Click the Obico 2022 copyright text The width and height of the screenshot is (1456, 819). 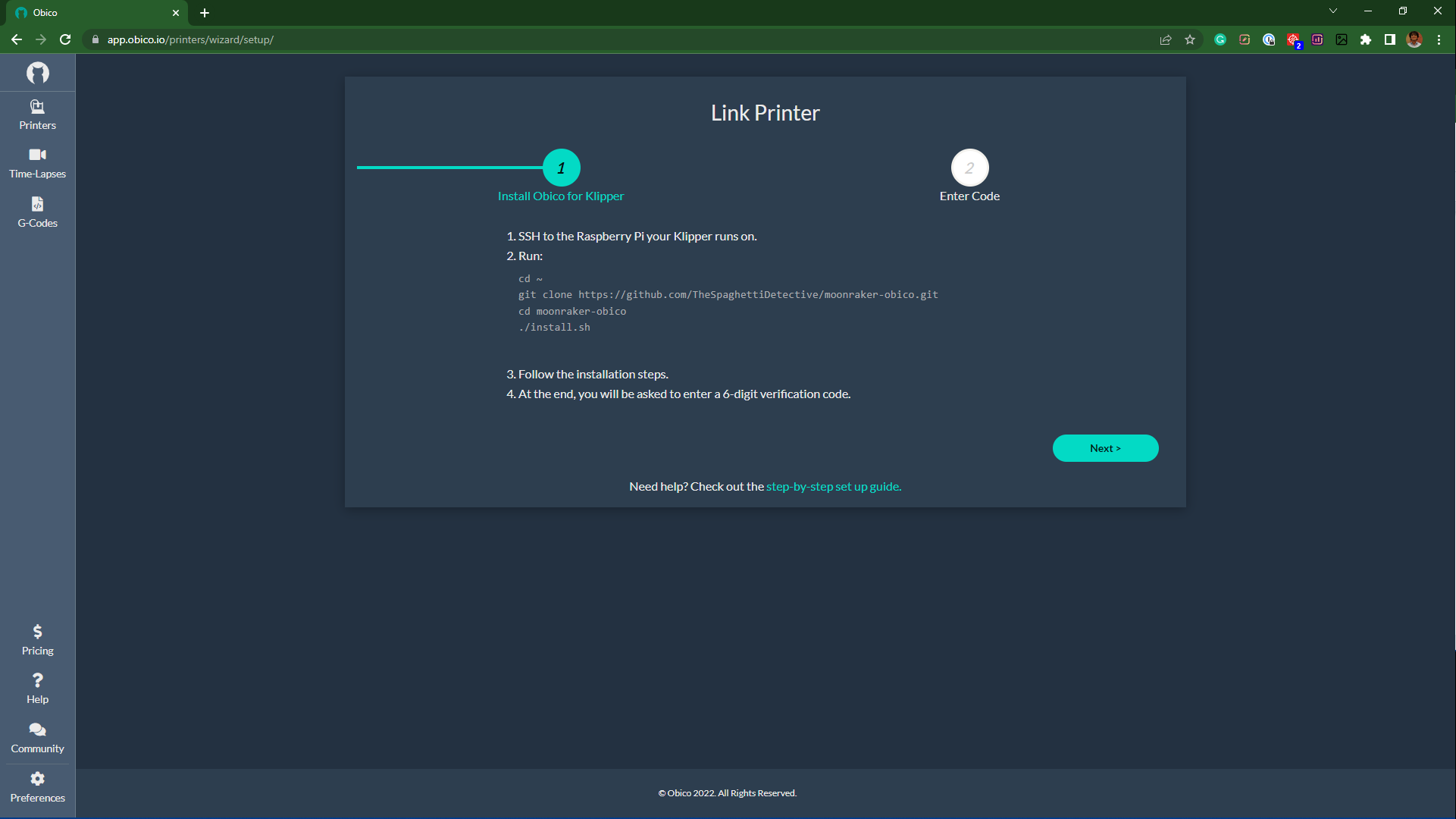(727, 793)
